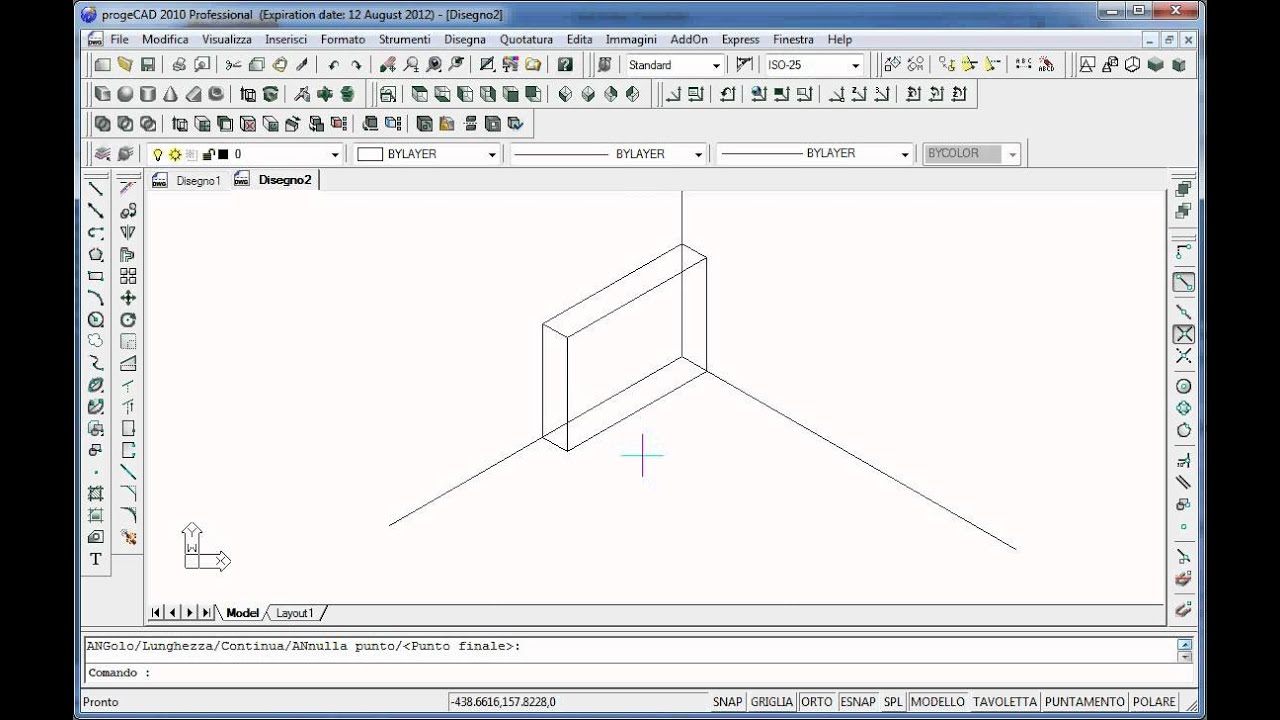Select the Arc draw tool
Image resolution: width=1280 pixels, height=720 pixels.
pyautogui.click(x=96, y=298)
